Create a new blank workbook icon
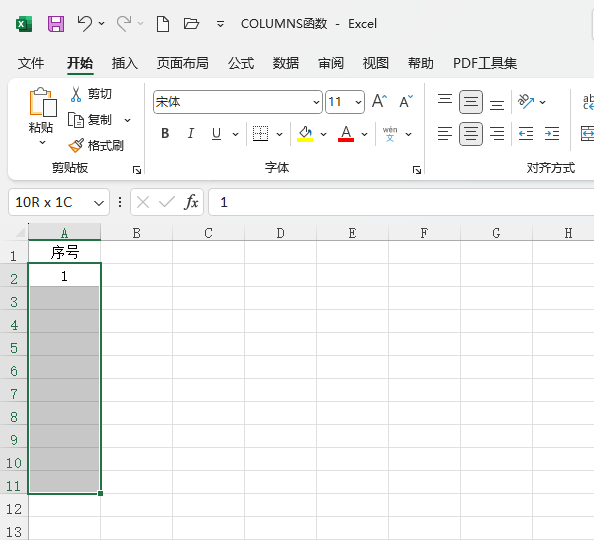 point(163,24)
